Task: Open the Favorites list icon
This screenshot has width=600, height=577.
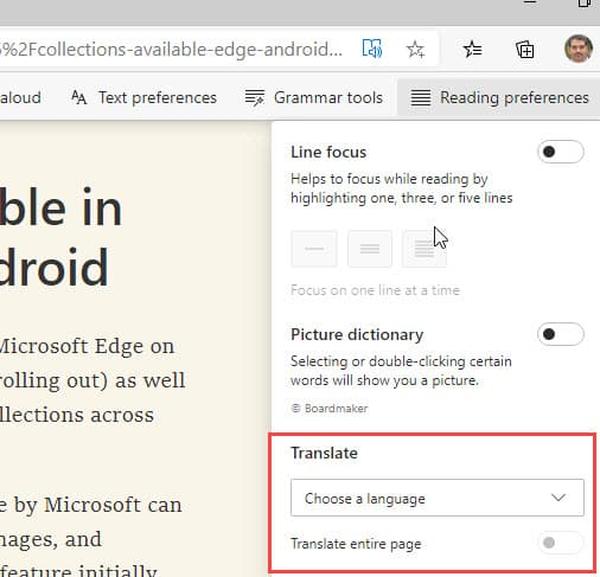Action: 473,48
